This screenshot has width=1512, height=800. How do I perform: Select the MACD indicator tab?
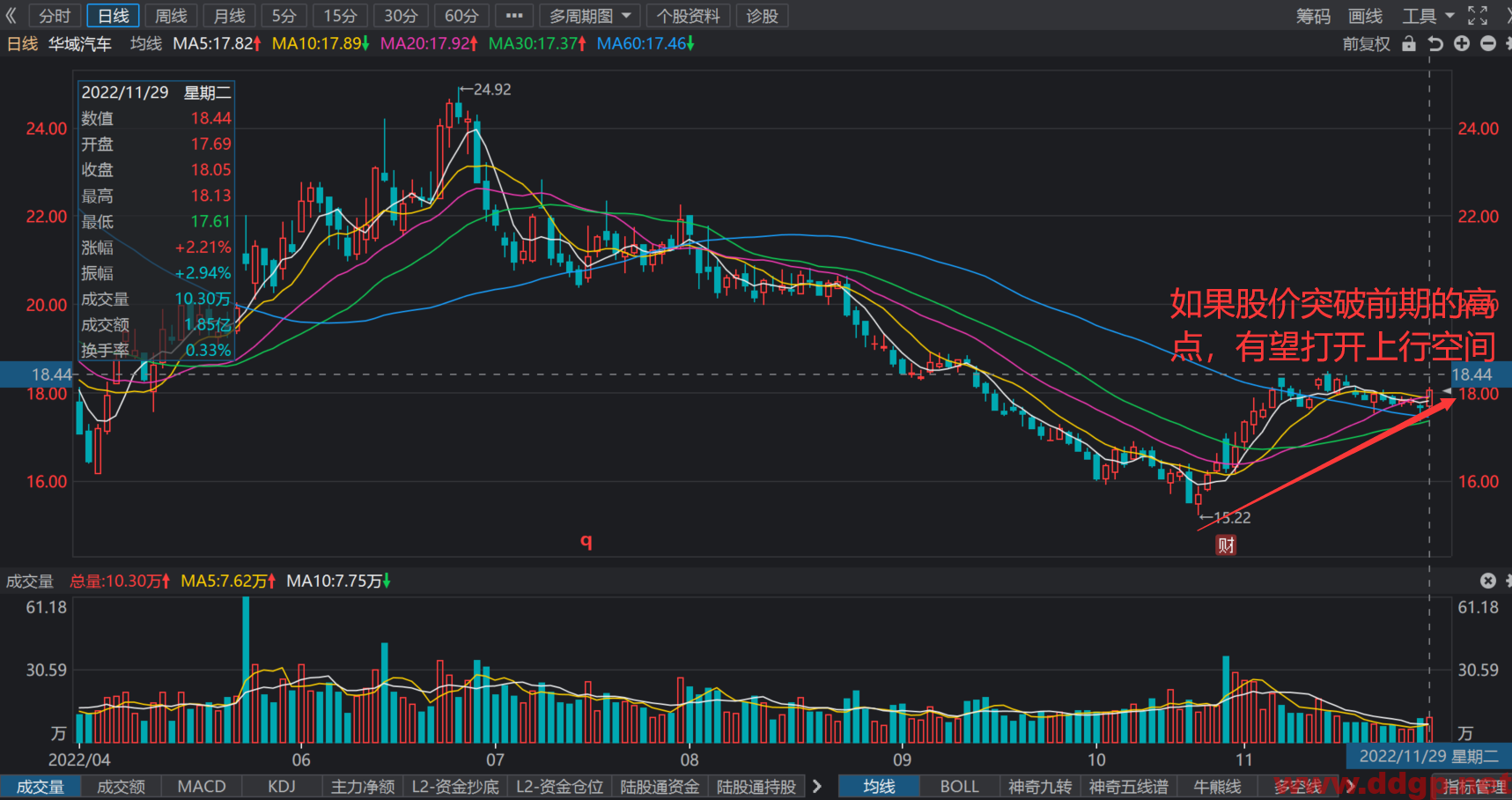click(x=202, y=786)
